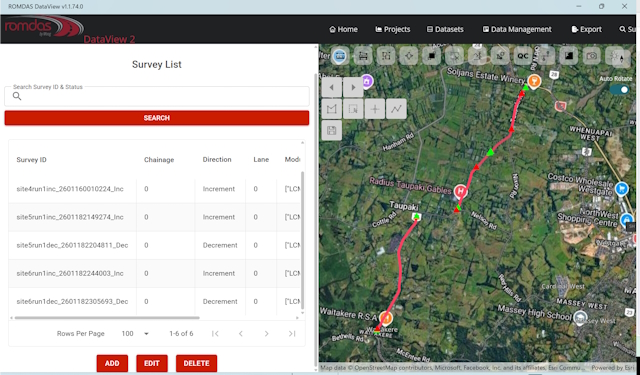Image resolution: width=640 pixels, height=375 pixels.
Task: Click the blue basemap pin icon in map toolbar
Action: 340,56
